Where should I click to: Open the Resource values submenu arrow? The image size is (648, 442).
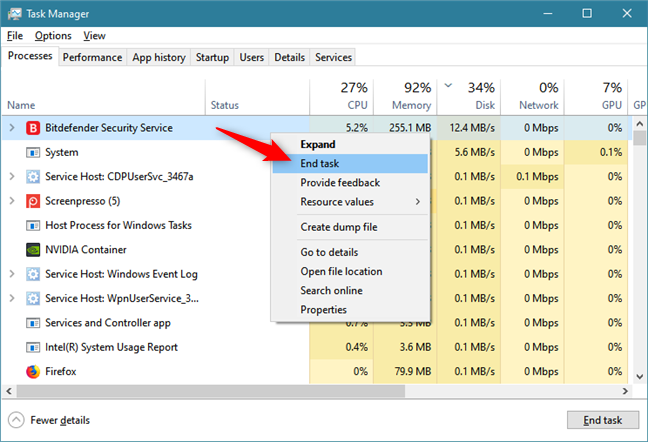[x=418, y=202]
